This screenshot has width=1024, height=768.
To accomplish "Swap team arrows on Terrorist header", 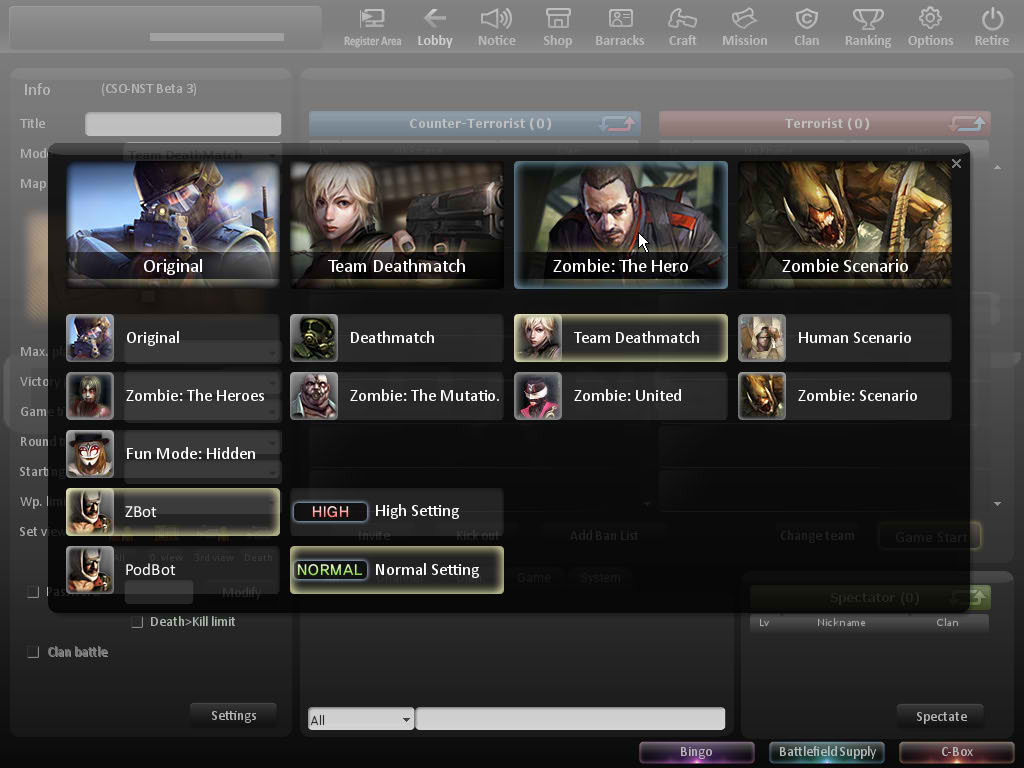I will 967,123.
